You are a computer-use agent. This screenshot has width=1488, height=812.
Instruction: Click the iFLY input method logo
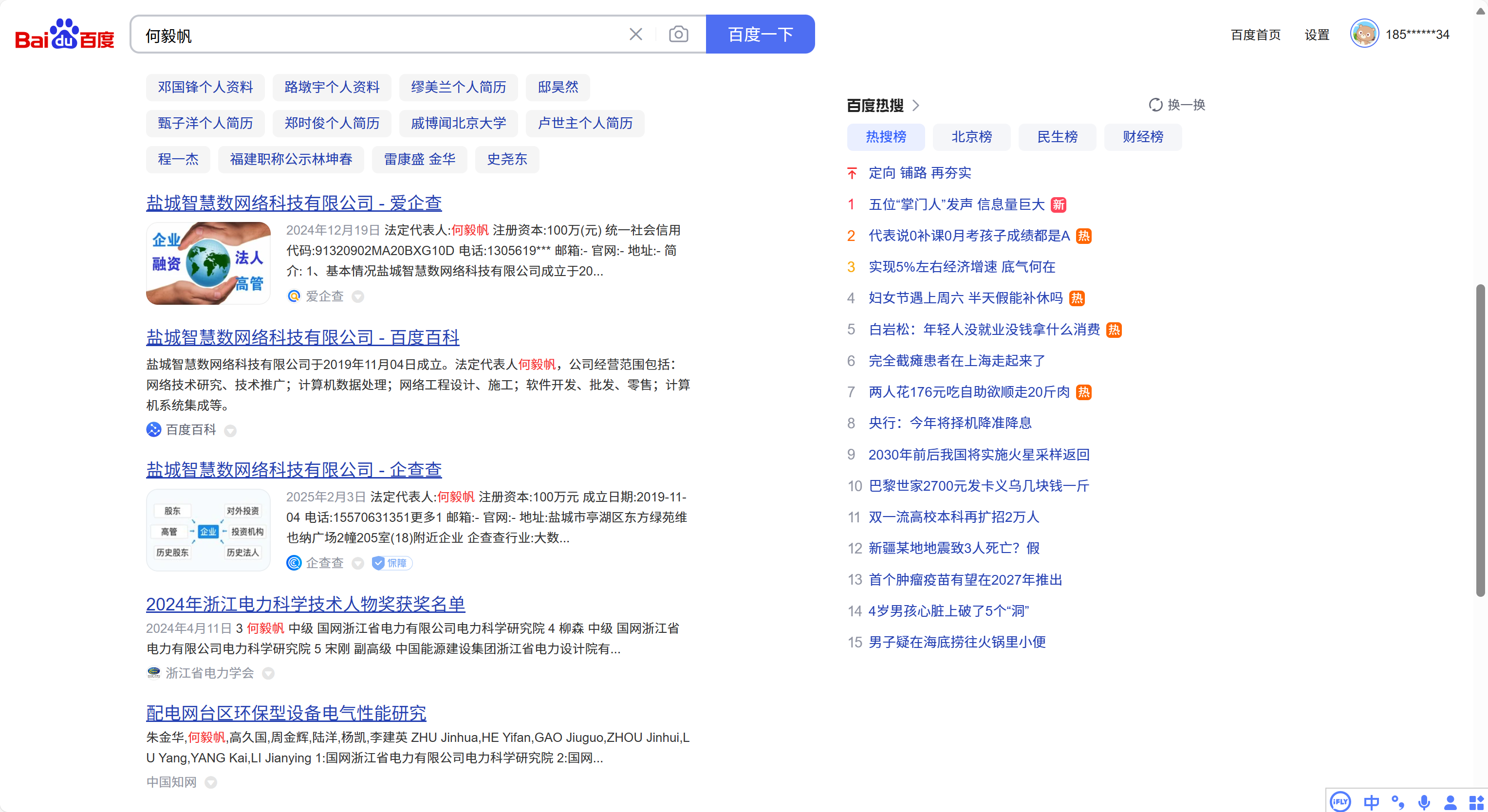pos(1339,802)
